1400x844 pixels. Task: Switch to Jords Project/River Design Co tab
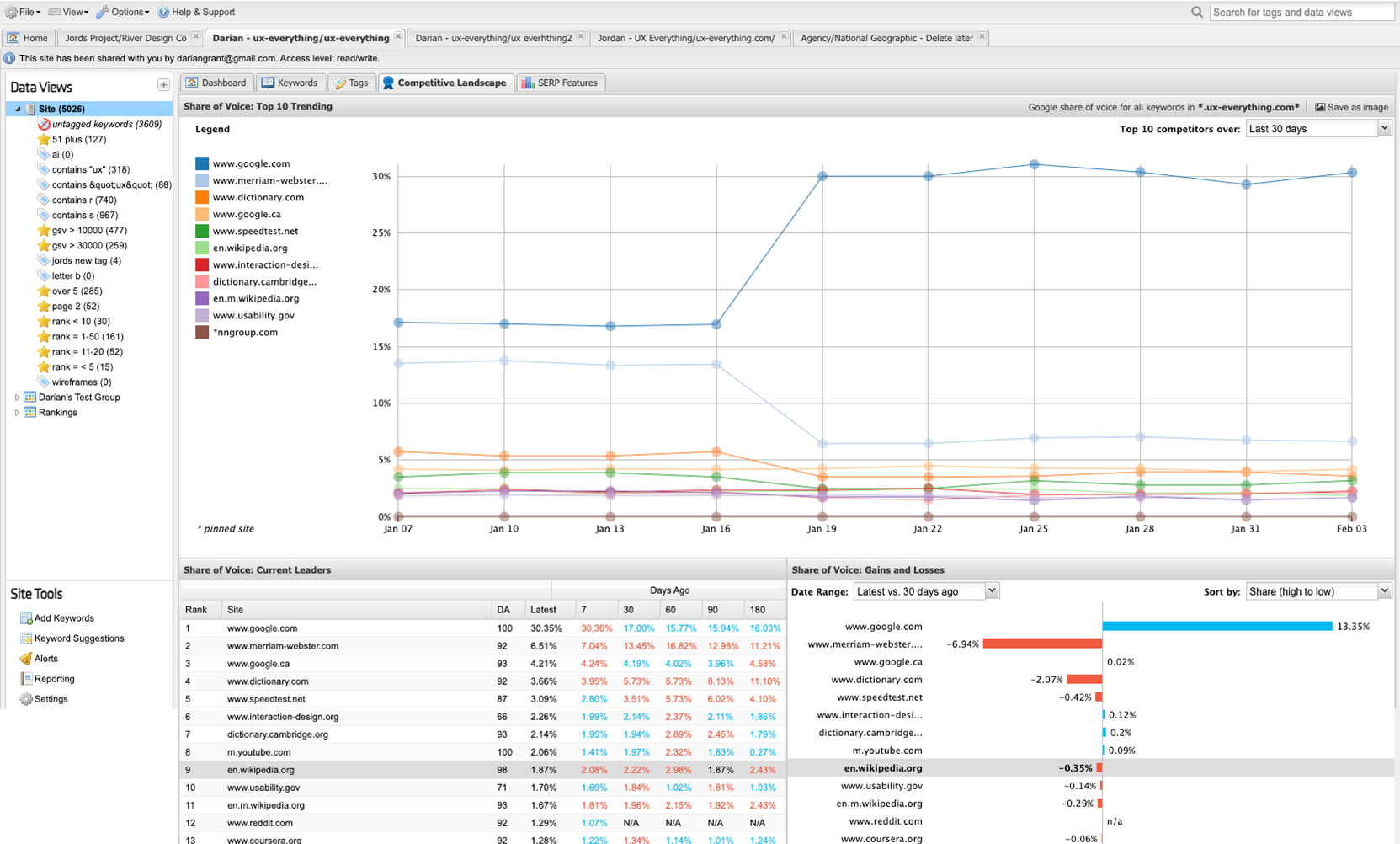[x=125, y=38]
